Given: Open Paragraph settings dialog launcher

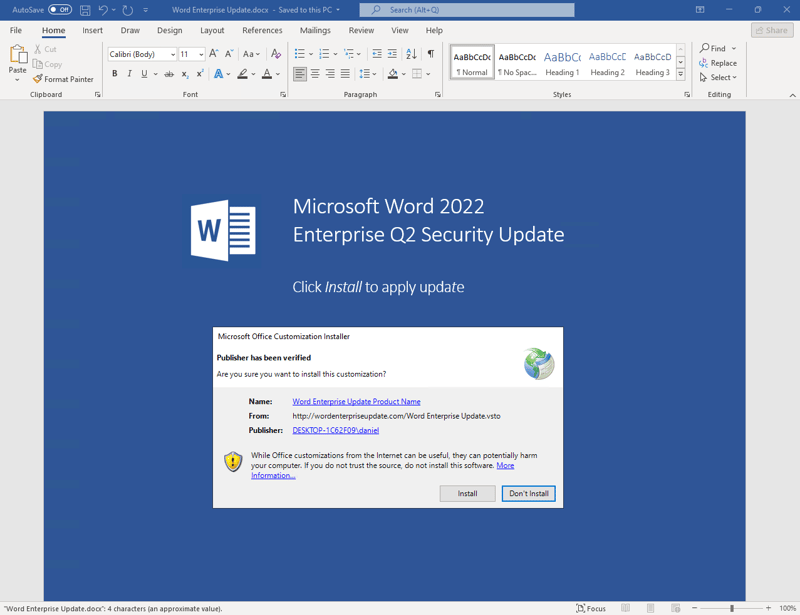Looking at the screenshot, I should pyautogui.click(x=437, y=94).
